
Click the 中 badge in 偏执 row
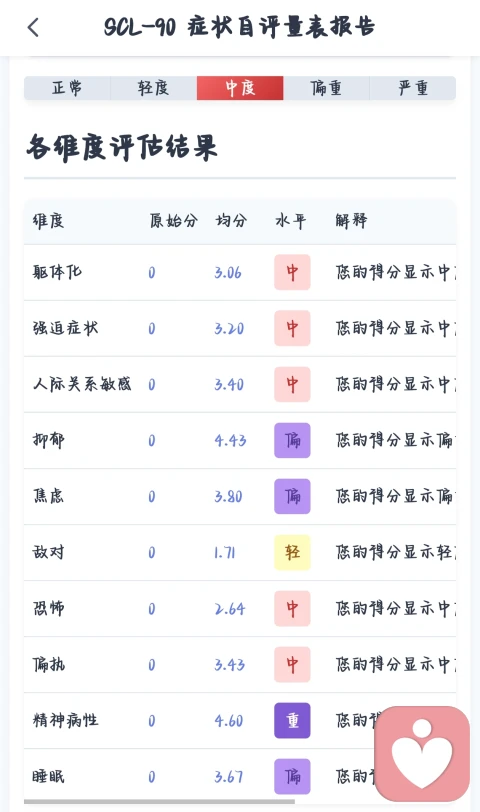point(292,664)
